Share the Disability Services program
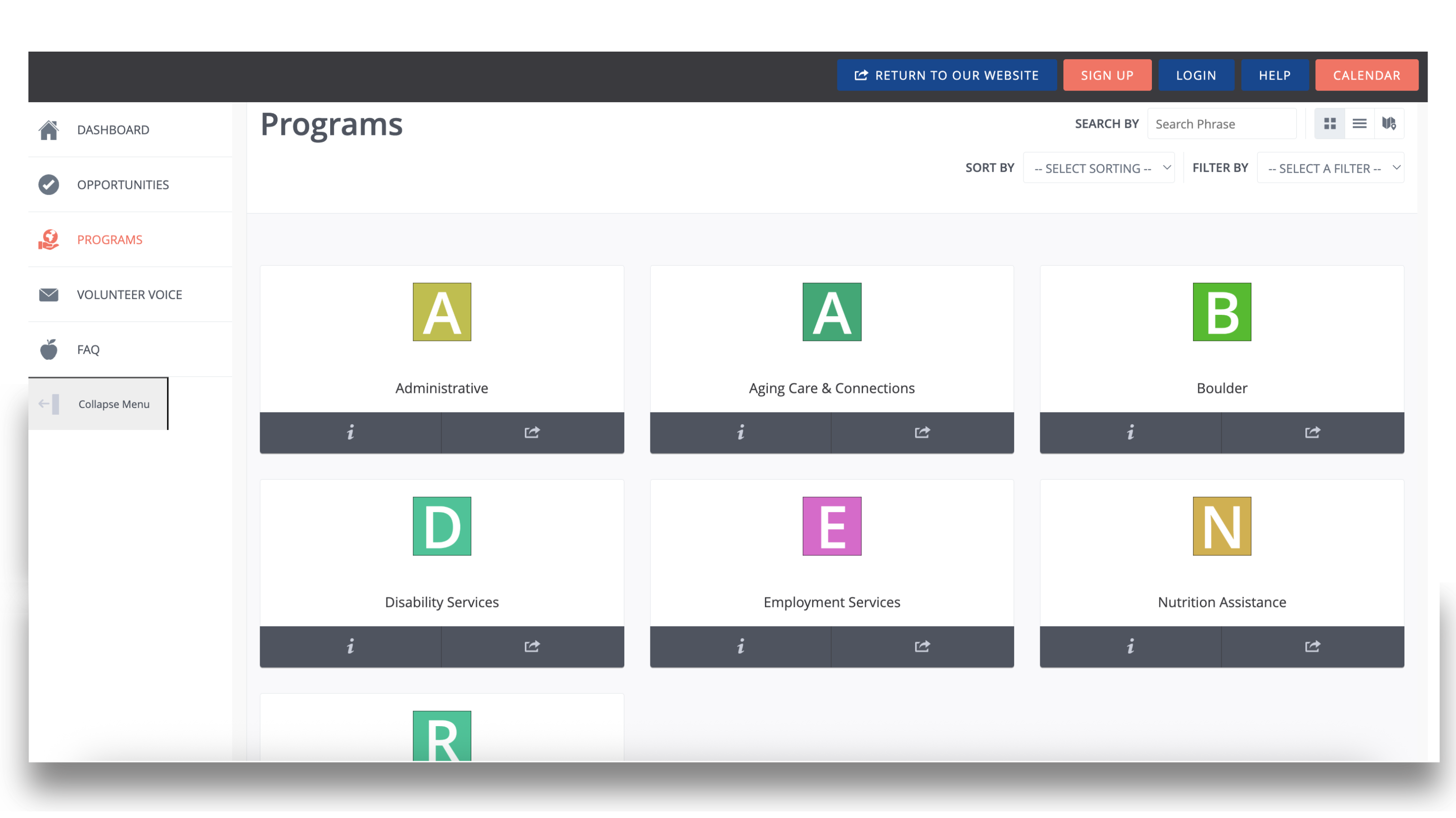 tap(532, 646)
